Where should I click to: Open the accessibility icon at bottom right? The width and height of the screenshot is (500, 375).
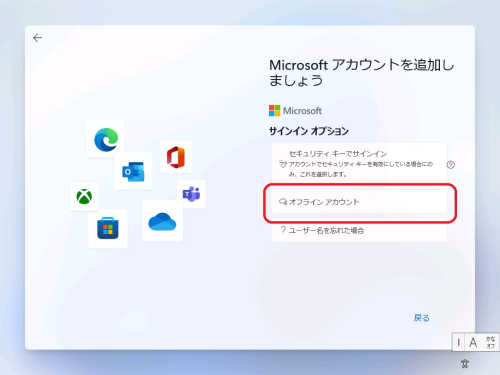[x=465, y=363]
